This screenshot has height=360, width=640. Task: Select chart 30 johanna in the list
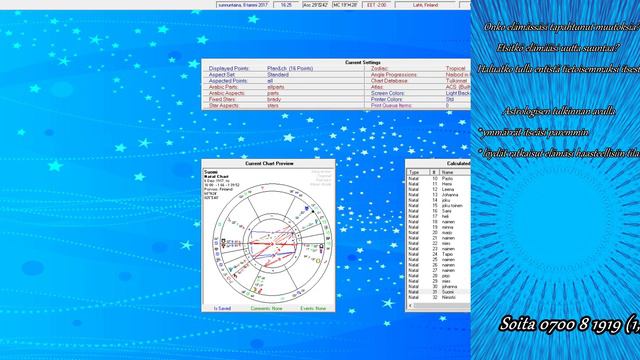point(439,287)
